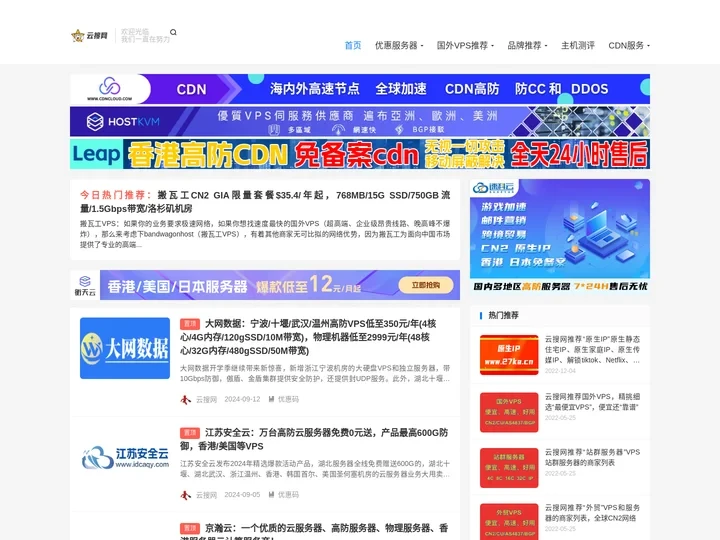
Task: Click the 优惠码 category icon on 2024-09-05 post
Action: 271,495
